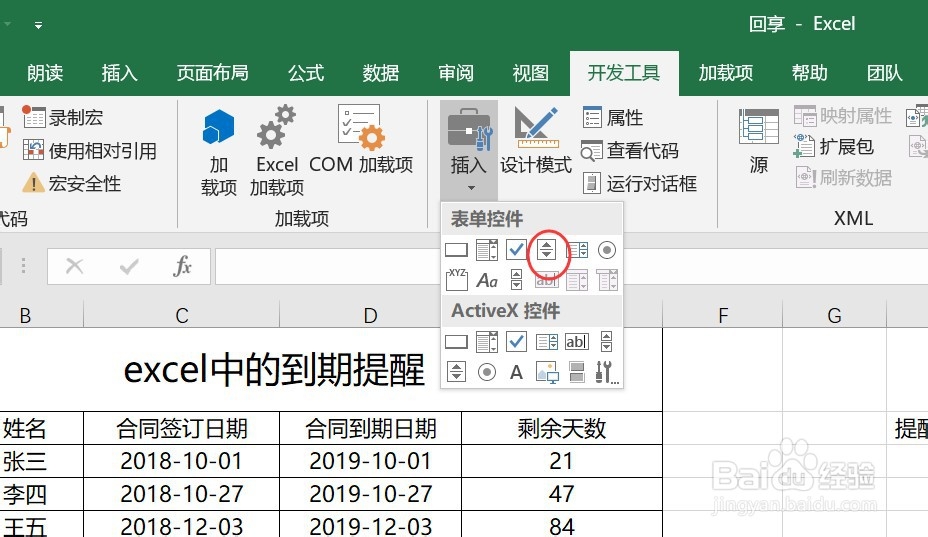Insert a Form Controls button
The image size is (928, 537).
pos(456,250)
